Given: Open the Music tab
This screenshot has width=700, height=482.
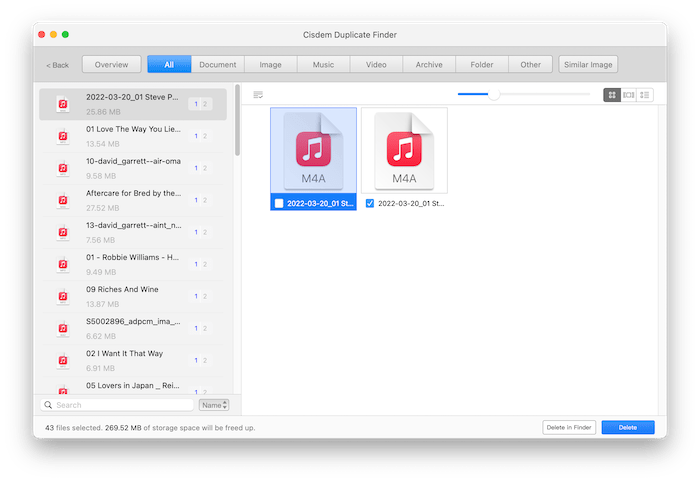Looking at the screenshot, I should click(323, 65).
